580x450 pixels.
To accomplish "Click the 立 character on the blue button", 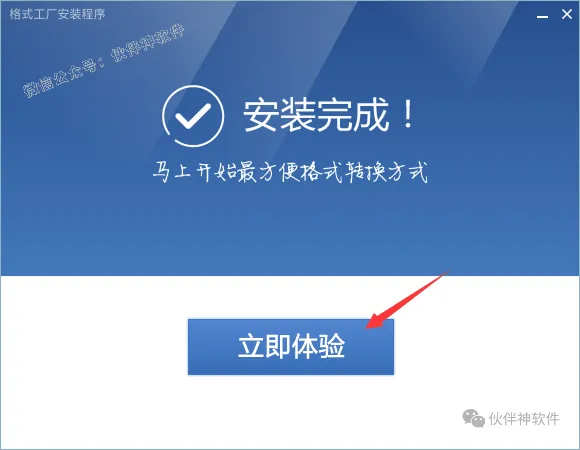I will tap(251, 346).
